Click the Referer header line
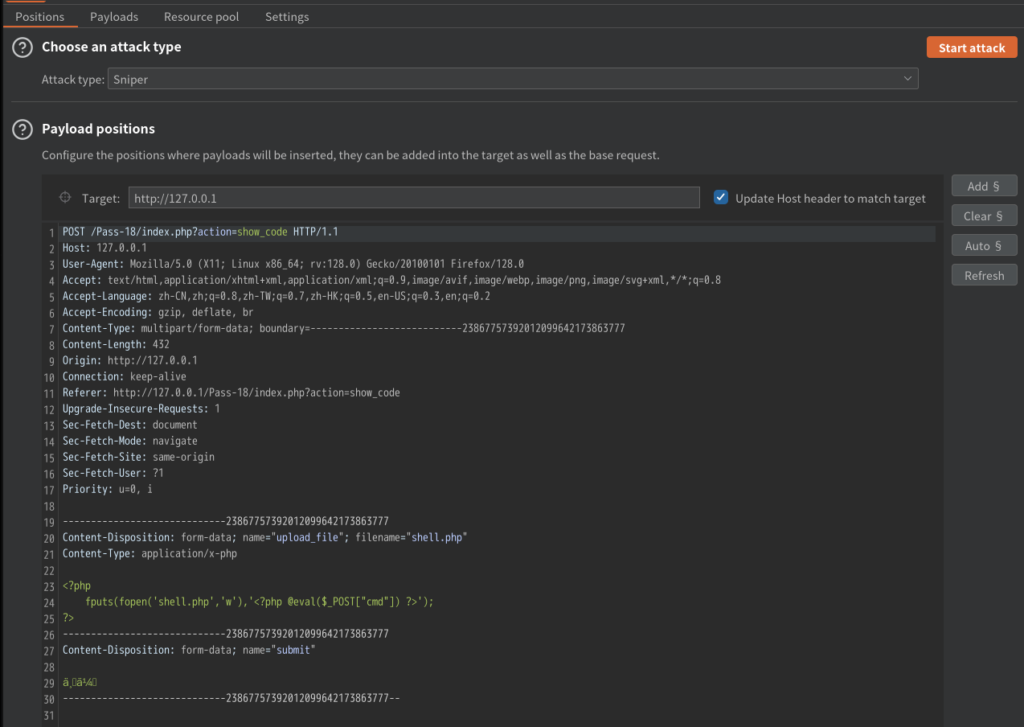 point(231,393)
